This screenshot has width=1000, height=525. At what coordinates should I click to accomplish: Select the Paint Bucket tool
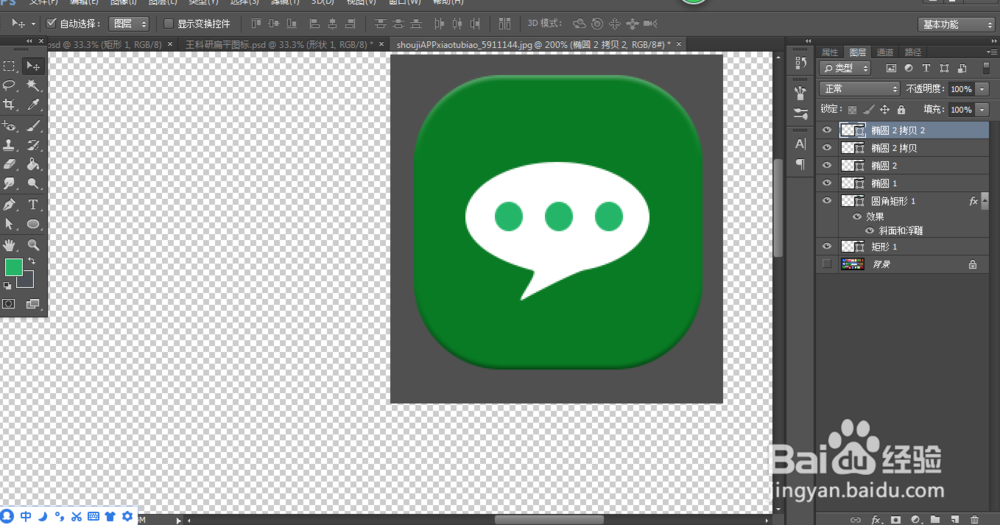[x=33, y=165]
